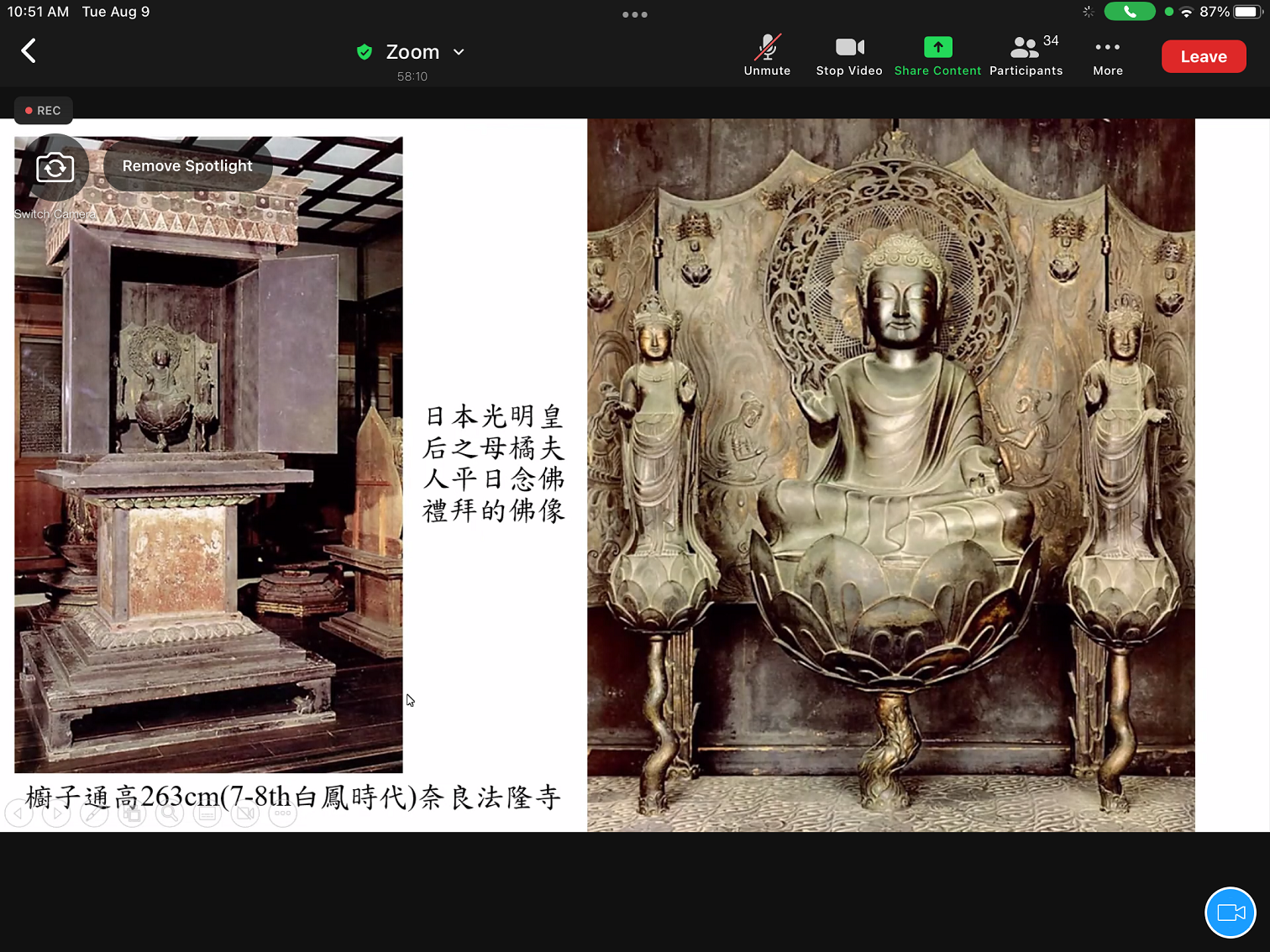Unmute the microphone
Viewport: 1270px width, 952px height.
(x=767, y=55)
